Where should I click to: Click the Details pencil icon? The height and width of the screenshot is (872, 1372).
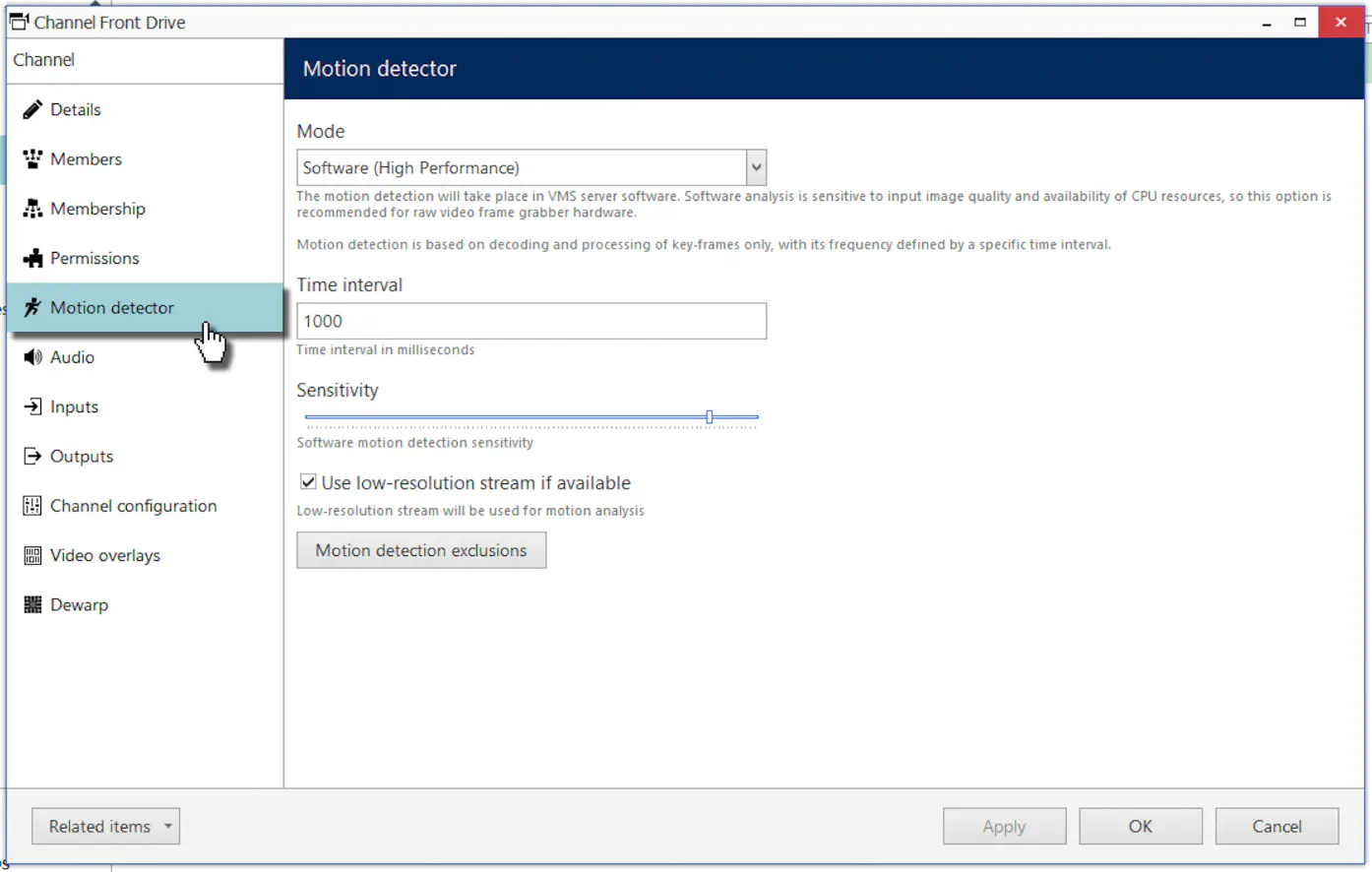[32, 109]
